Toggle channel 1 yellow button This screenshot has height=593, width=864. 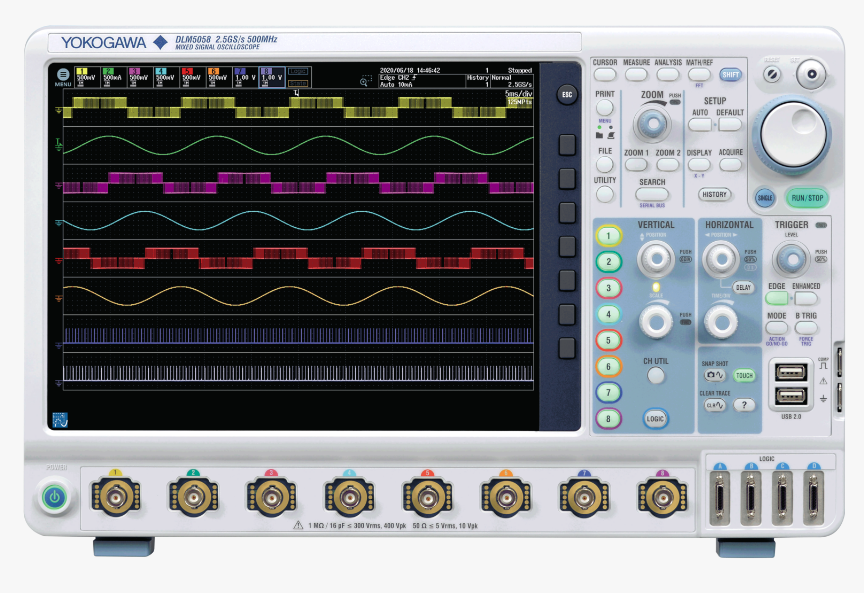tap(606, 237)
